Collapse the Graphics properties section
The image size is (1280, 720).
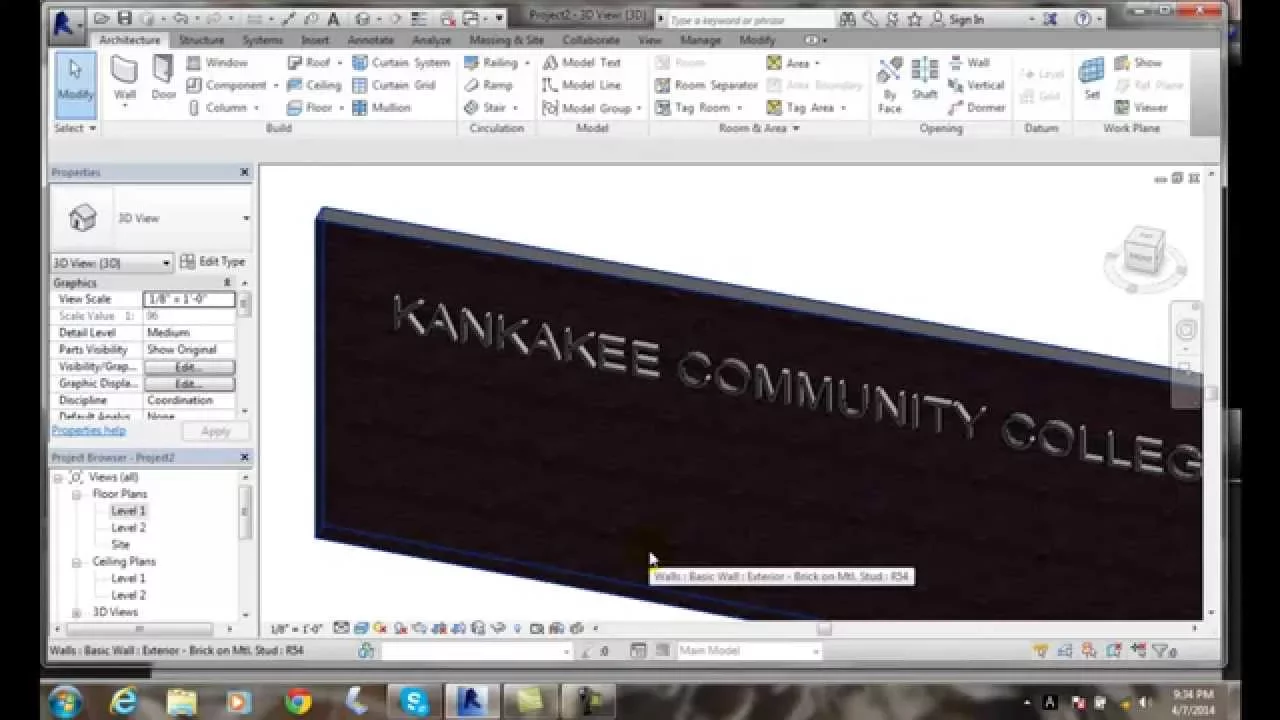point(227,283)
